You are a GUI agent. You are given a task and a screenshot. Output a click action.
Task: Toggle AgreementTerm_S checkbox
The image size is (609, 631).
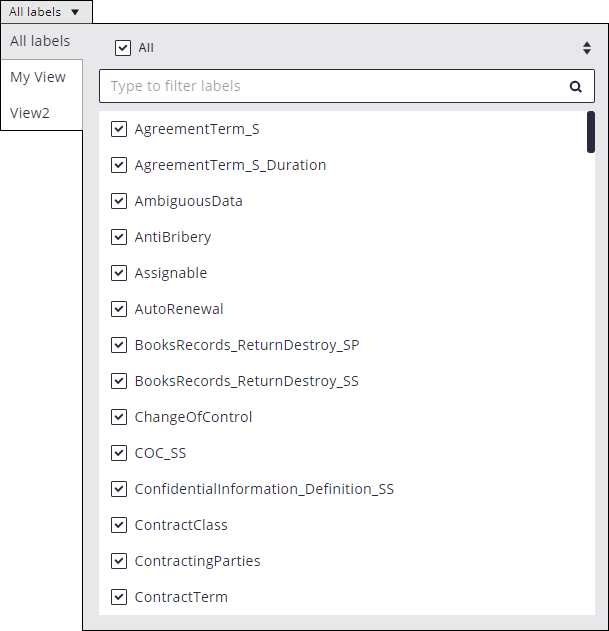(x=119, y=129)
